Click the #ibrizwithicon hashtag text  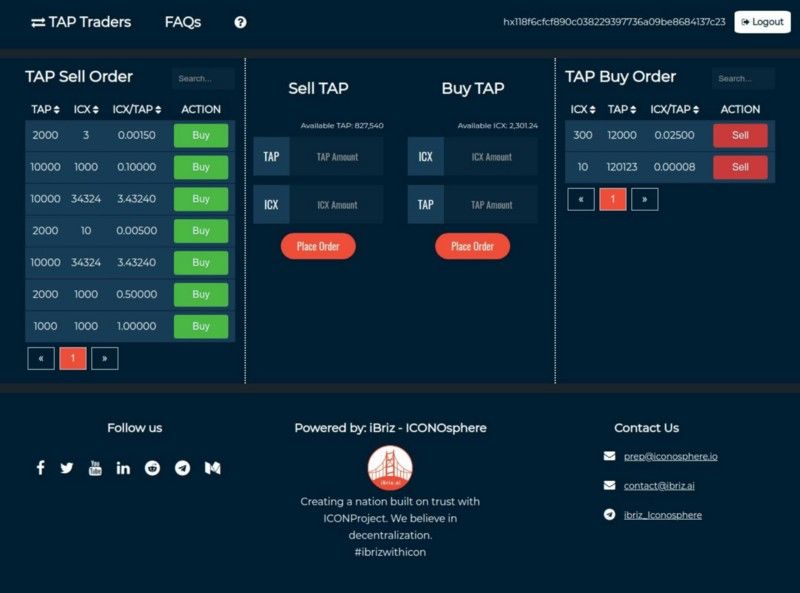(x=390, y=552)
